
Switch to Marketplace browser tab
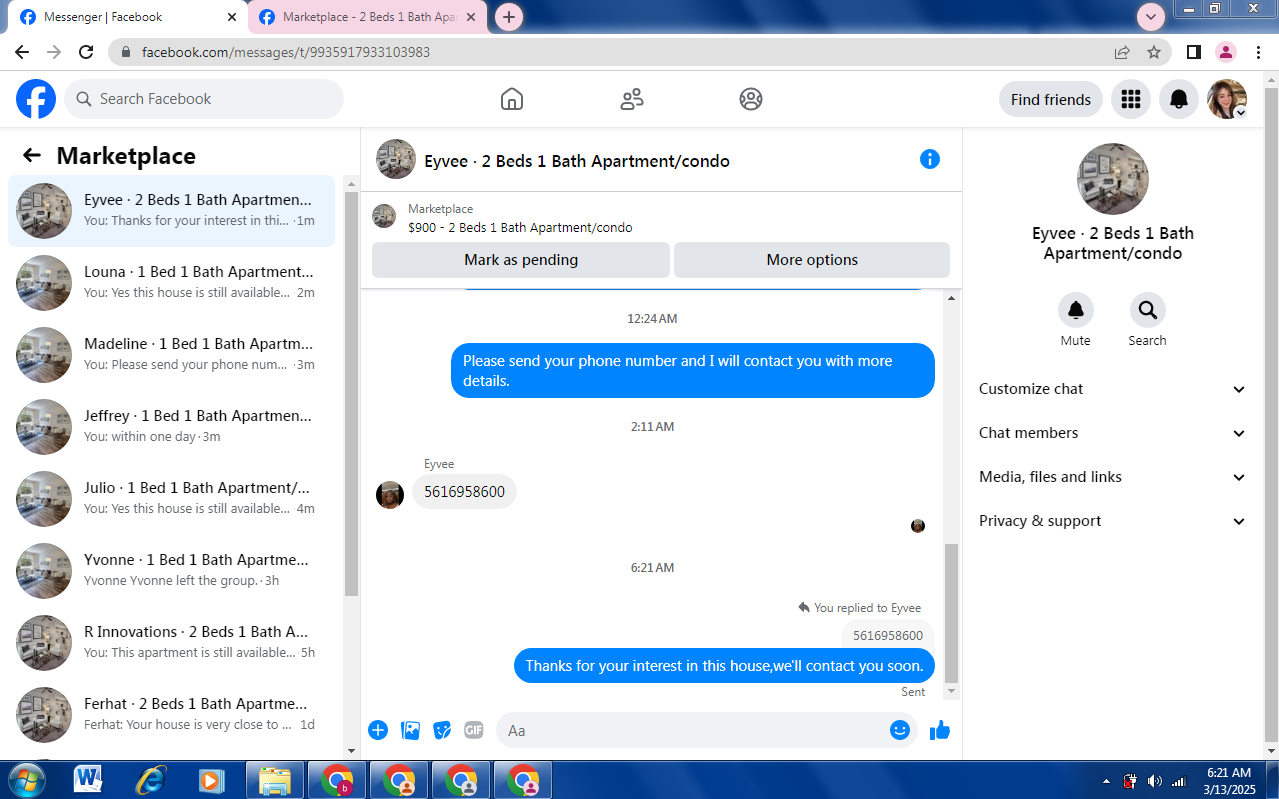(x=368, y=17)
